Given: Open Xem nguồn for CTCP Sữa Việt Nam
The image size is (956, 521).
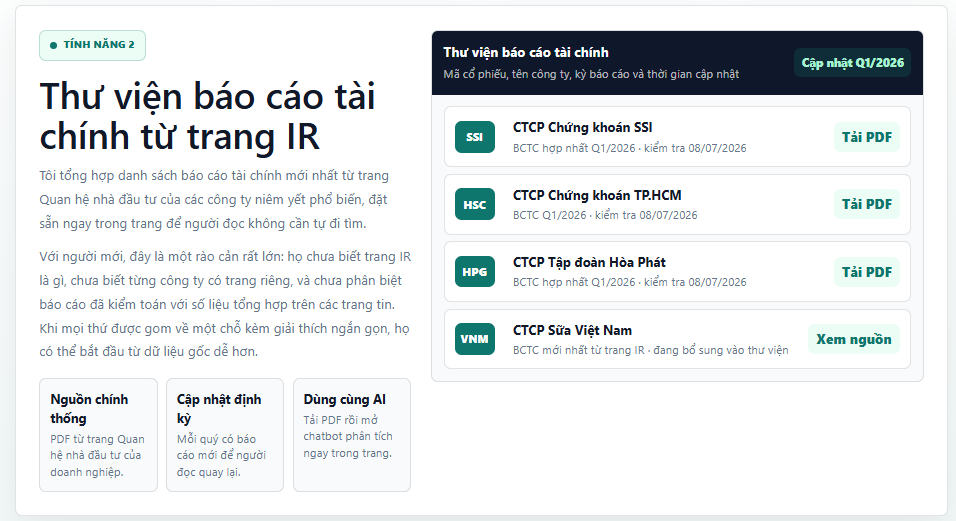Looking at the screenshot, I should pos(854,339).
